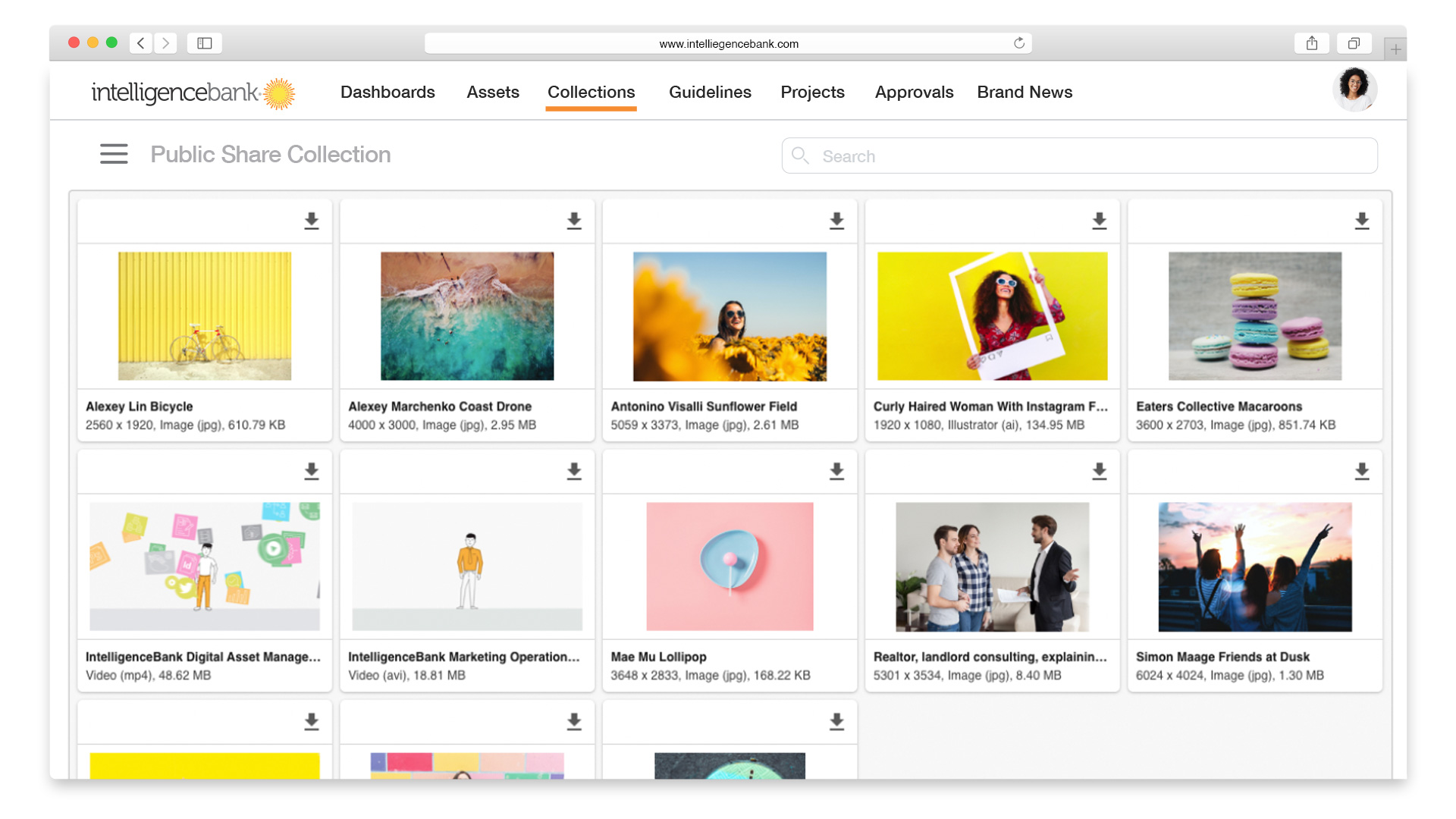This screenshot has height=819, width=1456.
Task: Click the Mae Mu Lollipop title
Action: pyautogui.click(x=658, y=657)
